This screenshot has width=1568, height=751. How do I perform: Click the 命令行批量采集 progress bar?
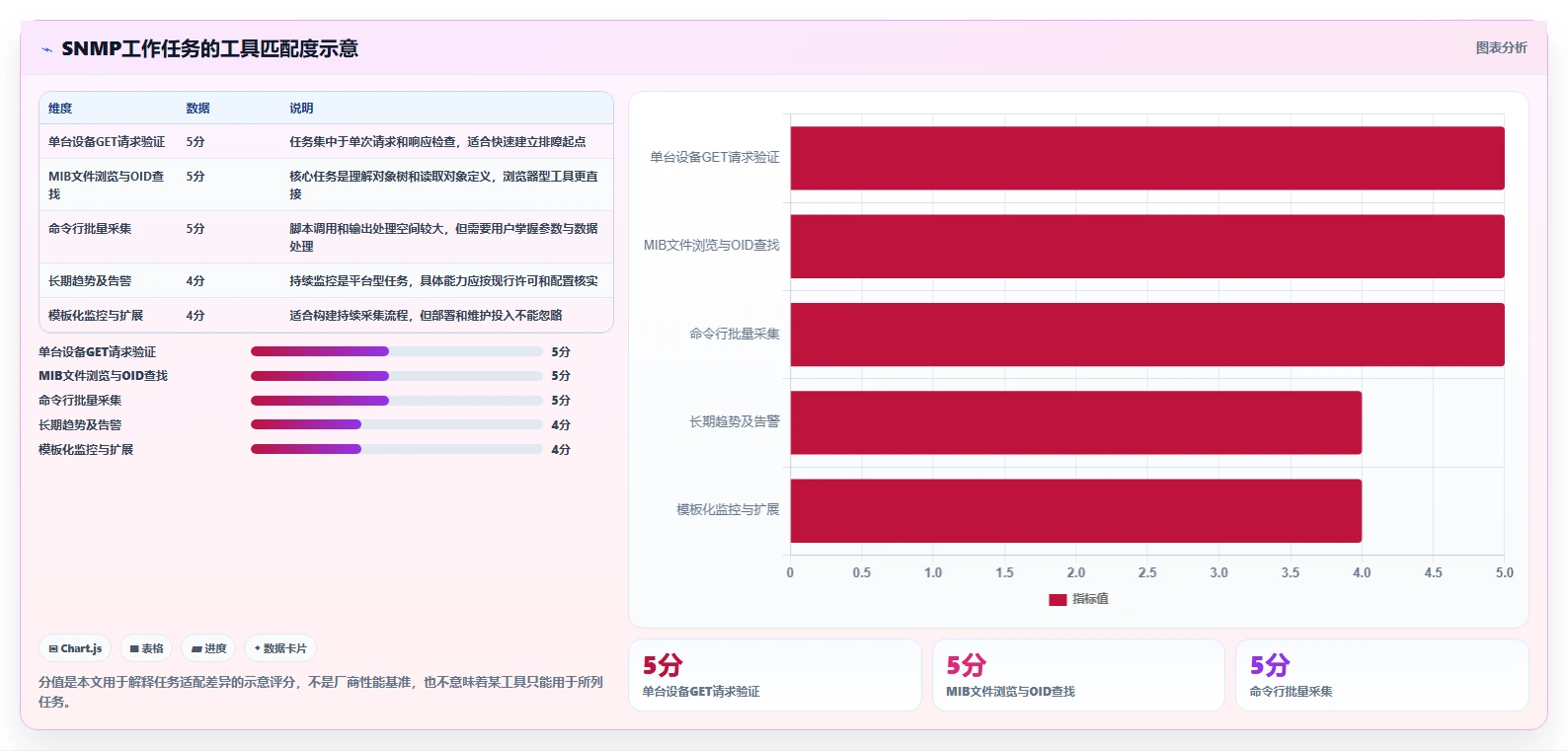coord(397,401)
